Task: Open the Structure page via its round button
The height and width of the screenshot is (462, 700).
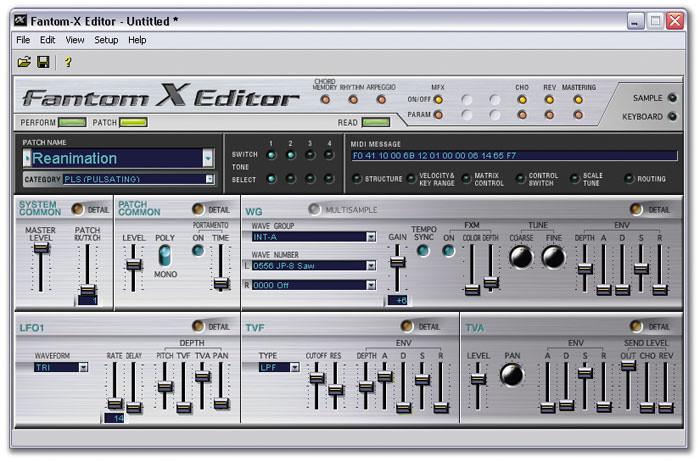Action: tap(357, 179)
